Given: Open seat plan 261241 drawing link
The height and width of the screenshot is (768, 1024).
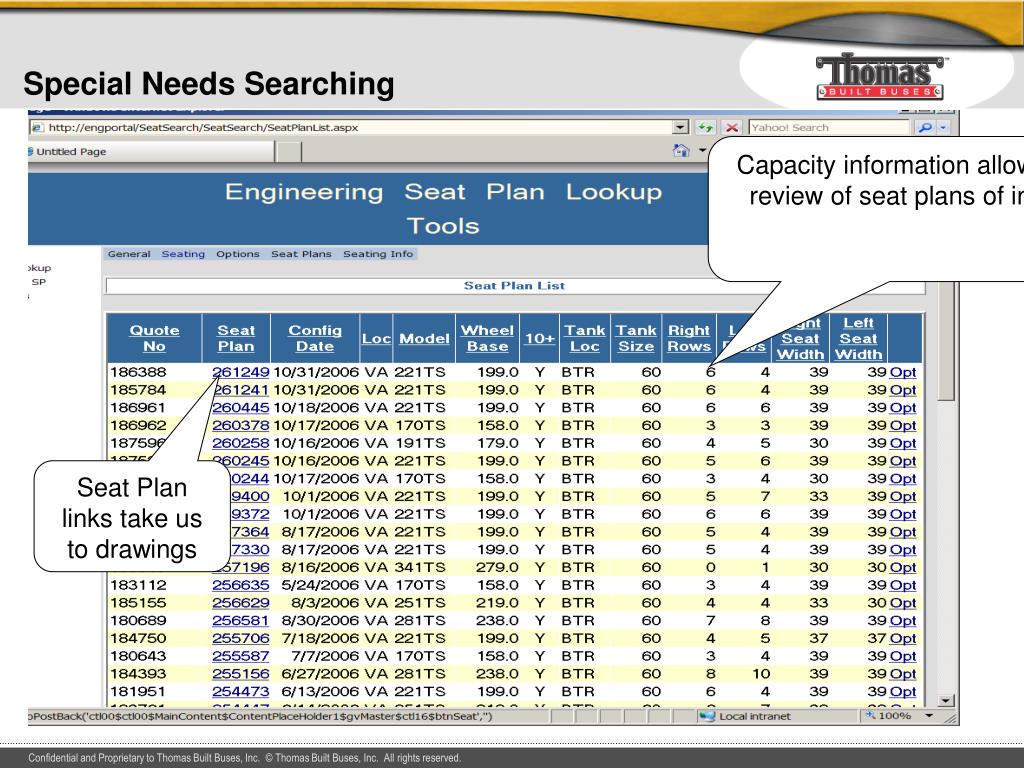Looking at the screenshot, I should point(240,390).
